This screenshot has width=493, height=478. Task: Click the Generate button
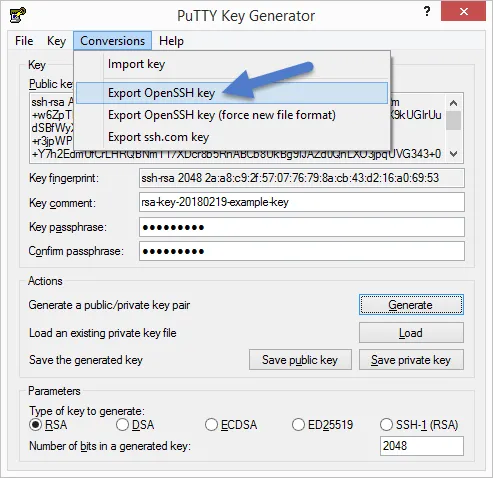pos(411,305)
